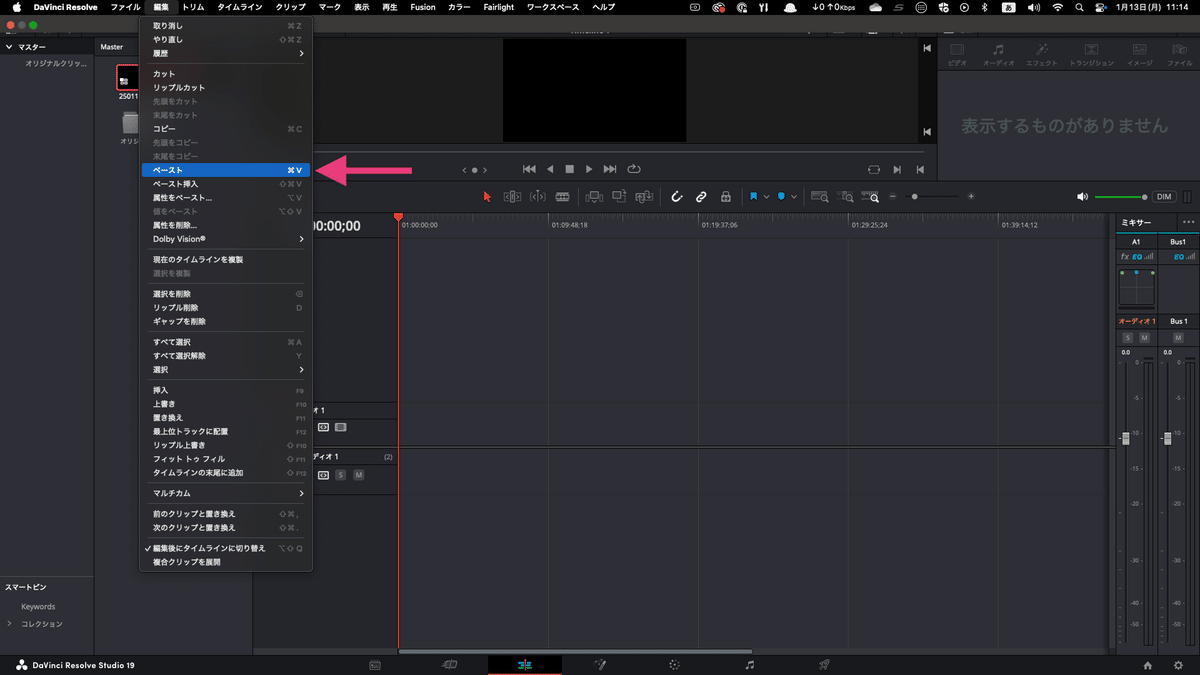
Task: Select the arrow Selection Mode tool
Action: (x=487, y=197)
